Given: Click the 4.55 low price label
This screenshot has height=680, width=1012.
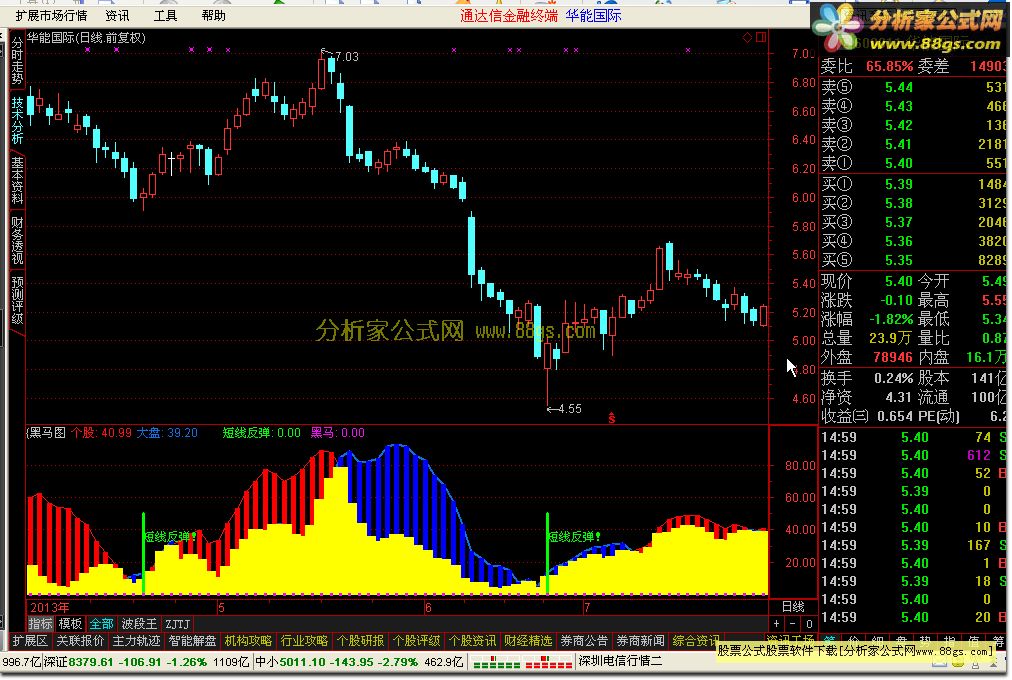Looking at the screenshot, I should pyautogui.click(x=570, y=408).
